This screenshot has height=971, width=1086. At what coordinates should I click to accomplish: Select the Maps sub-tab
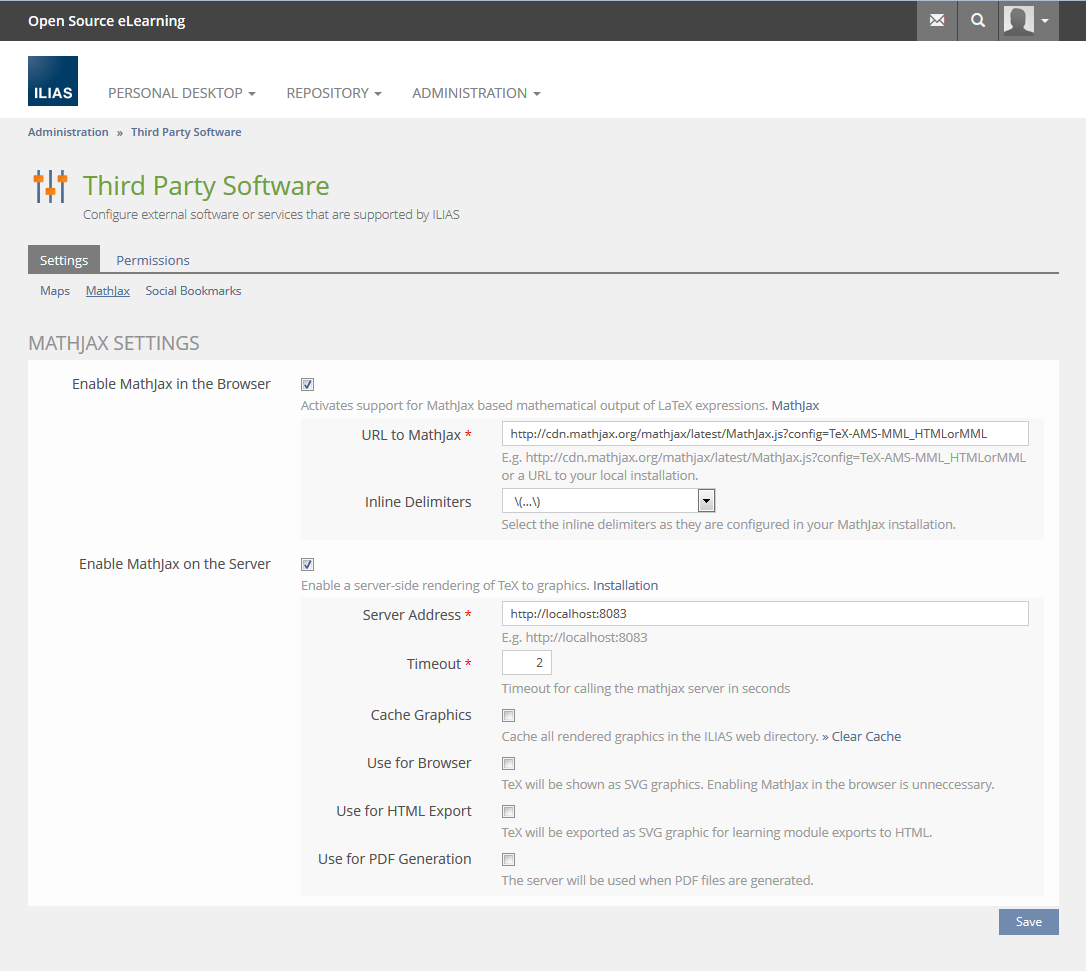[55, 291]
